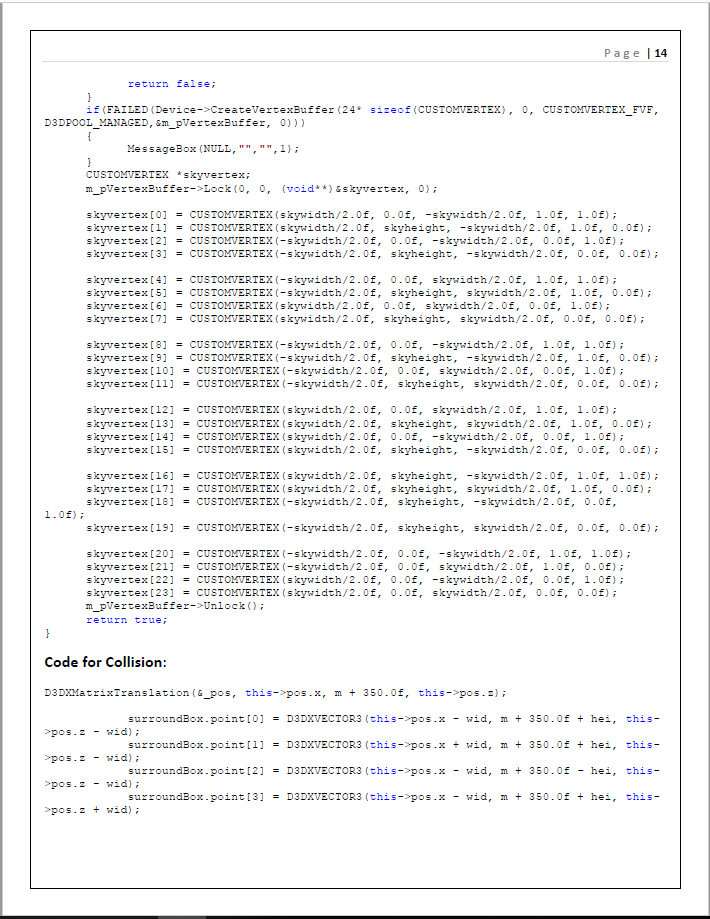
Task: Click the D3DPOOL_MANAGED line
Action: click(x=175, y=123)
